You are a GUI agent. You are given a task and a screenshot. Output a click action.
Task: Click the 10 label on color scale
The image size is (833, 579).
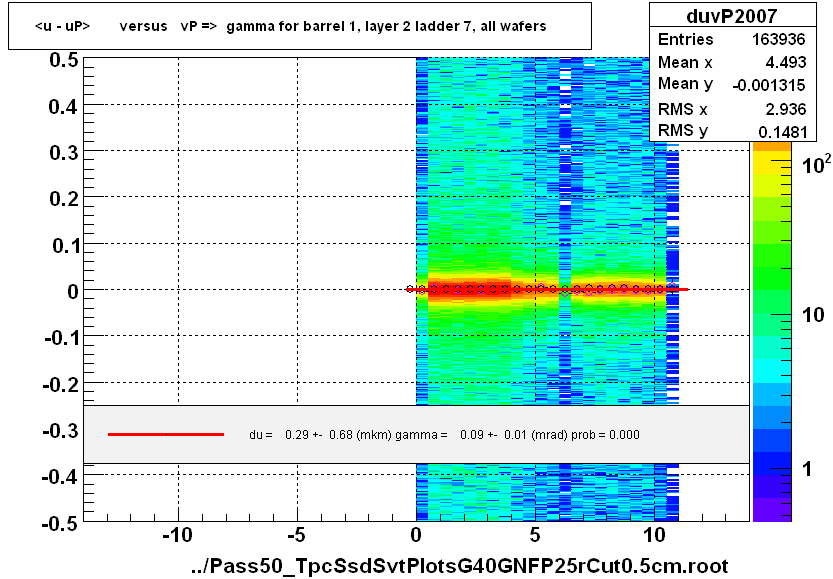tap(813, 315)
